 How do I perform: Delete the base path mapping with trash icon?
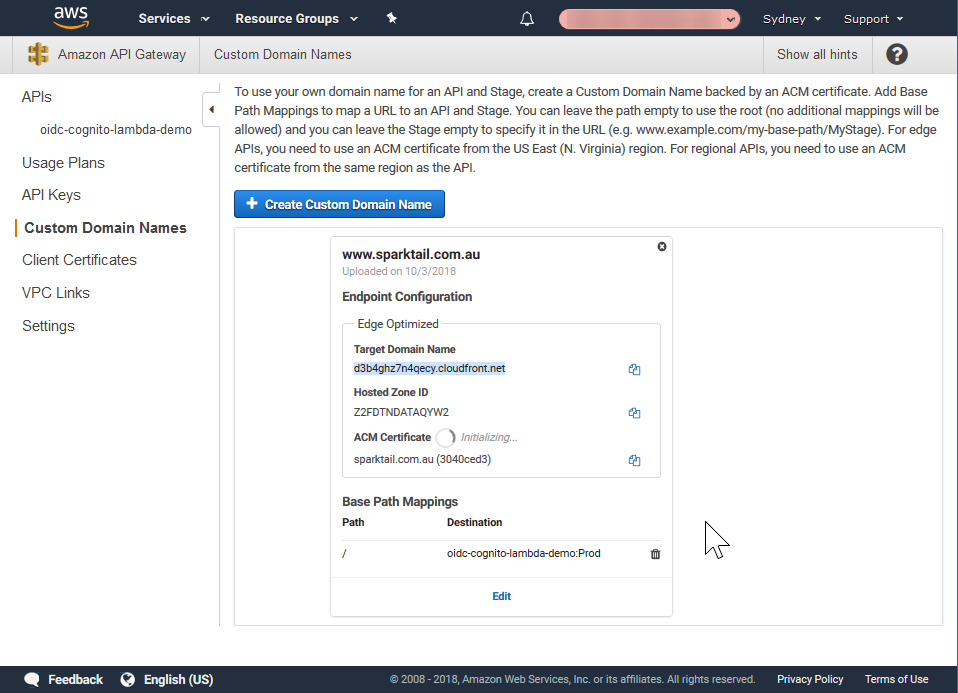click(655, 553)
